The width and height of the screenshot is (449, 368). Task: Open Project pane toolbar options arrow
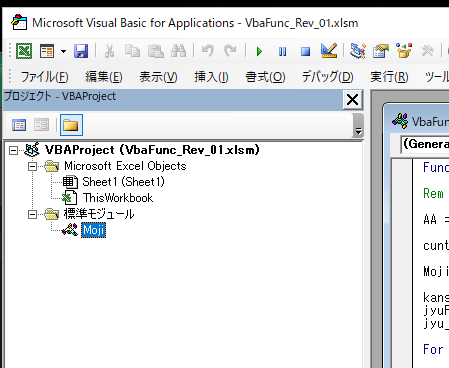[358, 126]
